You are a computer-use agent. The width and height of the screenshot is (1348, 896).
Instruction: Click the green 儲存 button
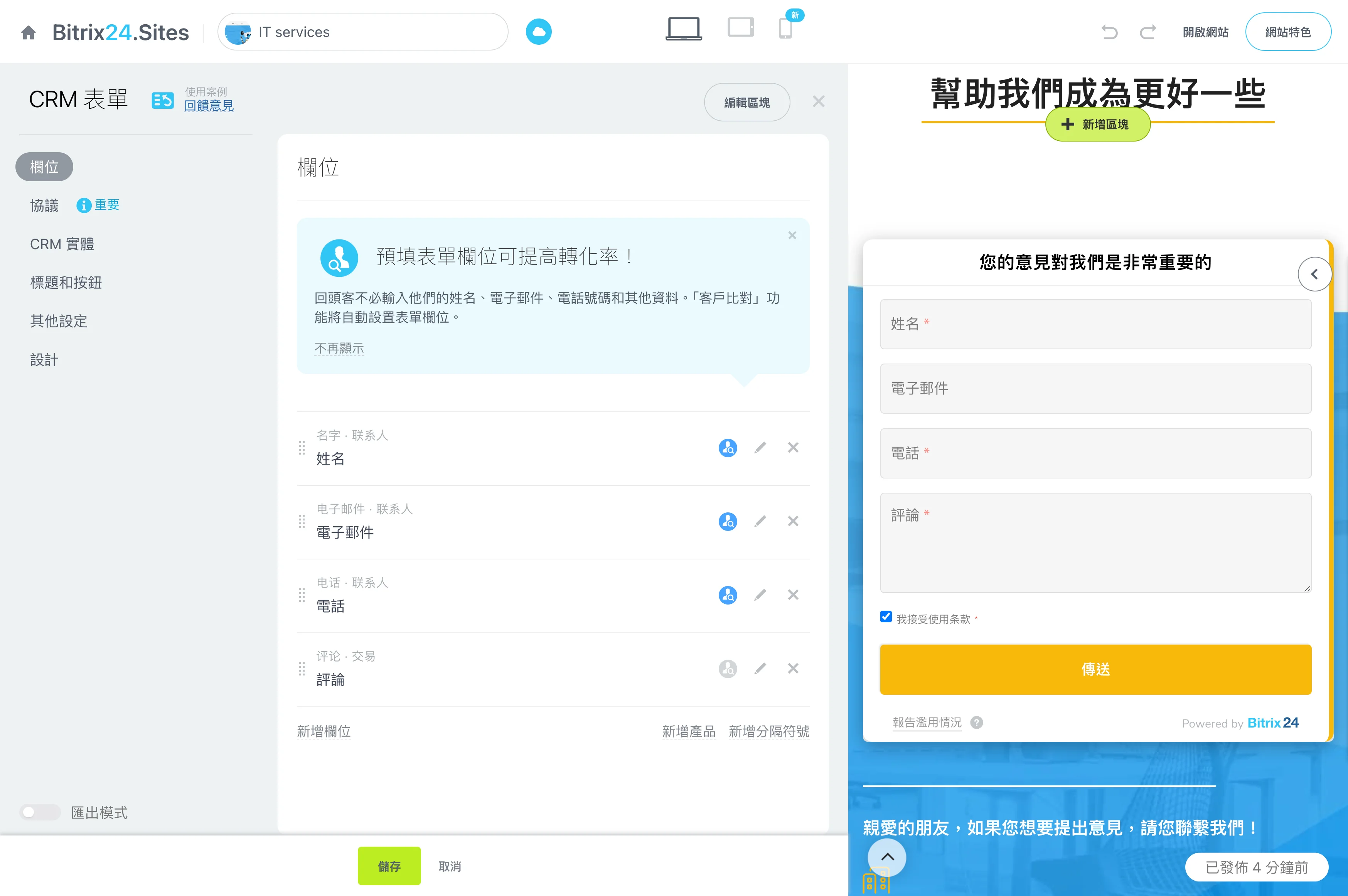(389, 866)
